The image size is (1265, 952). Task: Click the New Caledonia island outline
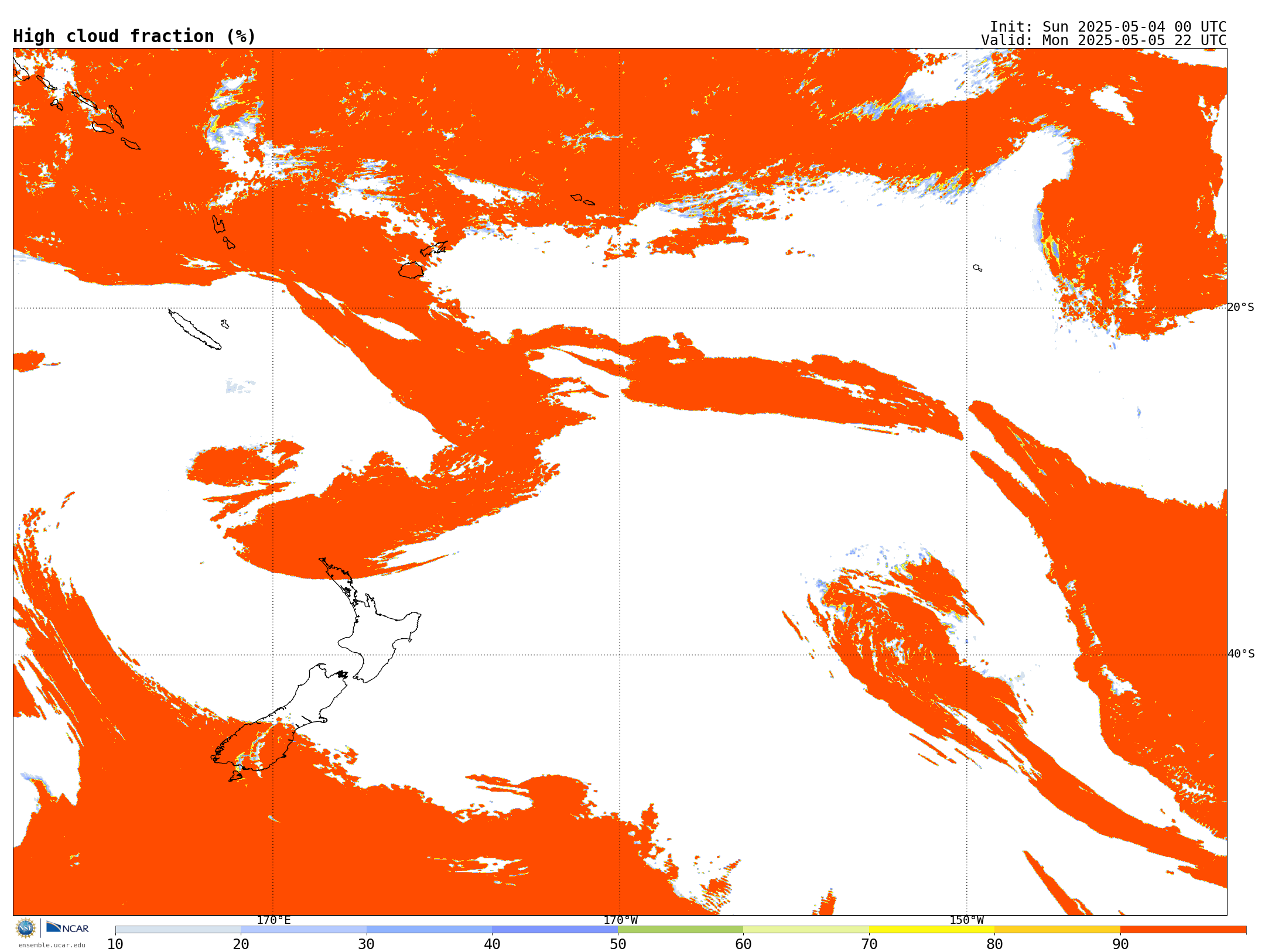pos(194,330)
